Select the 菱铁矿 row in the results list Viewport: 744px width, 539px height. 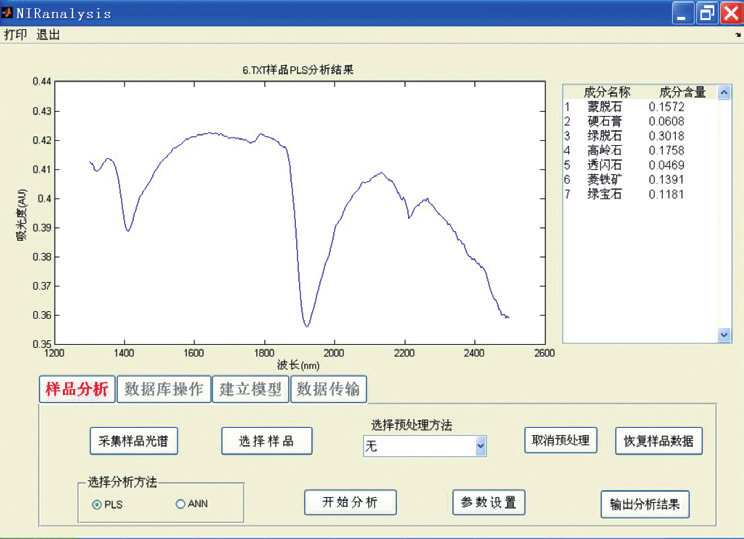point(640,180)
